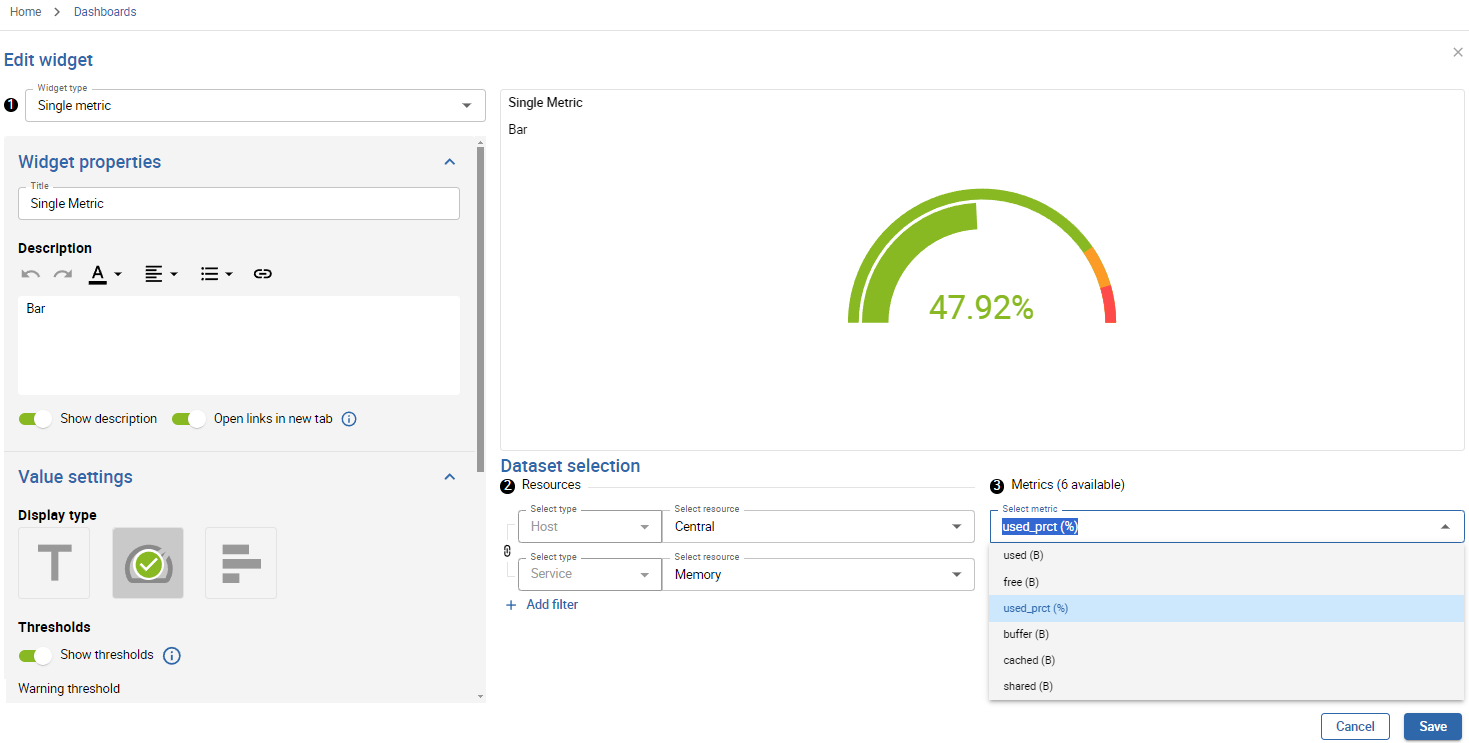1469x743 pixels.
Task: Click info icon beside Show thresholds
Action: click(172, 656)
